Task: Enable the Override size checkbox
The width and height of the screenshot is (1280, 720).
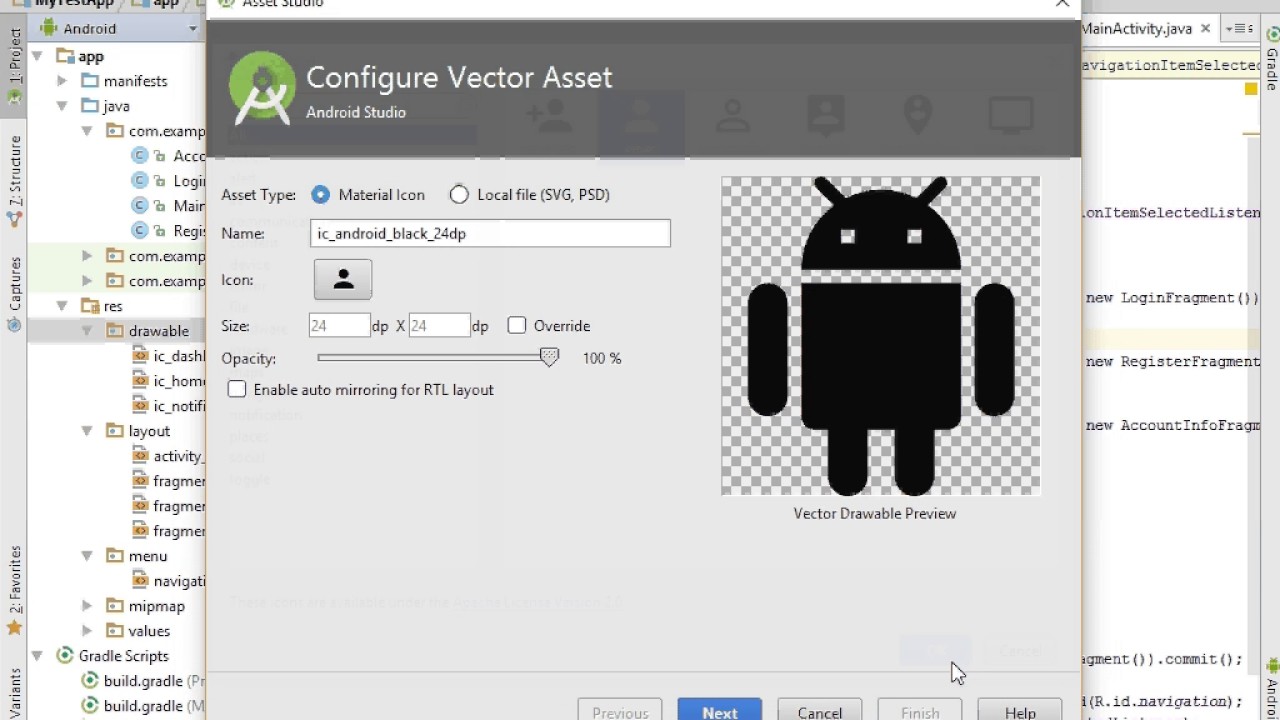Action: [517, 325]
